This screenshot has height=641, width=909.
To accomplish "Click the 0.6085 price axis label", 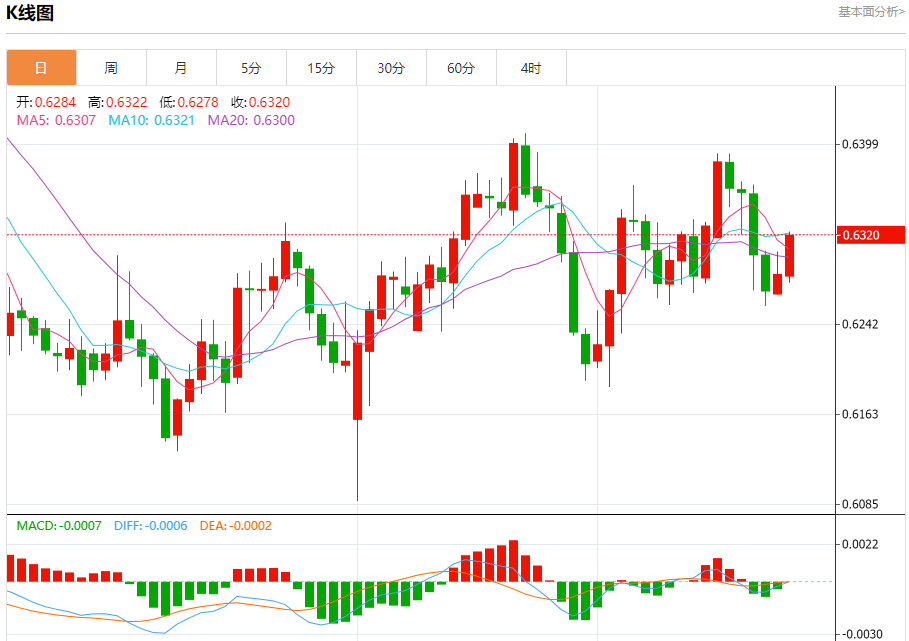I will click(x=860, y=504).
